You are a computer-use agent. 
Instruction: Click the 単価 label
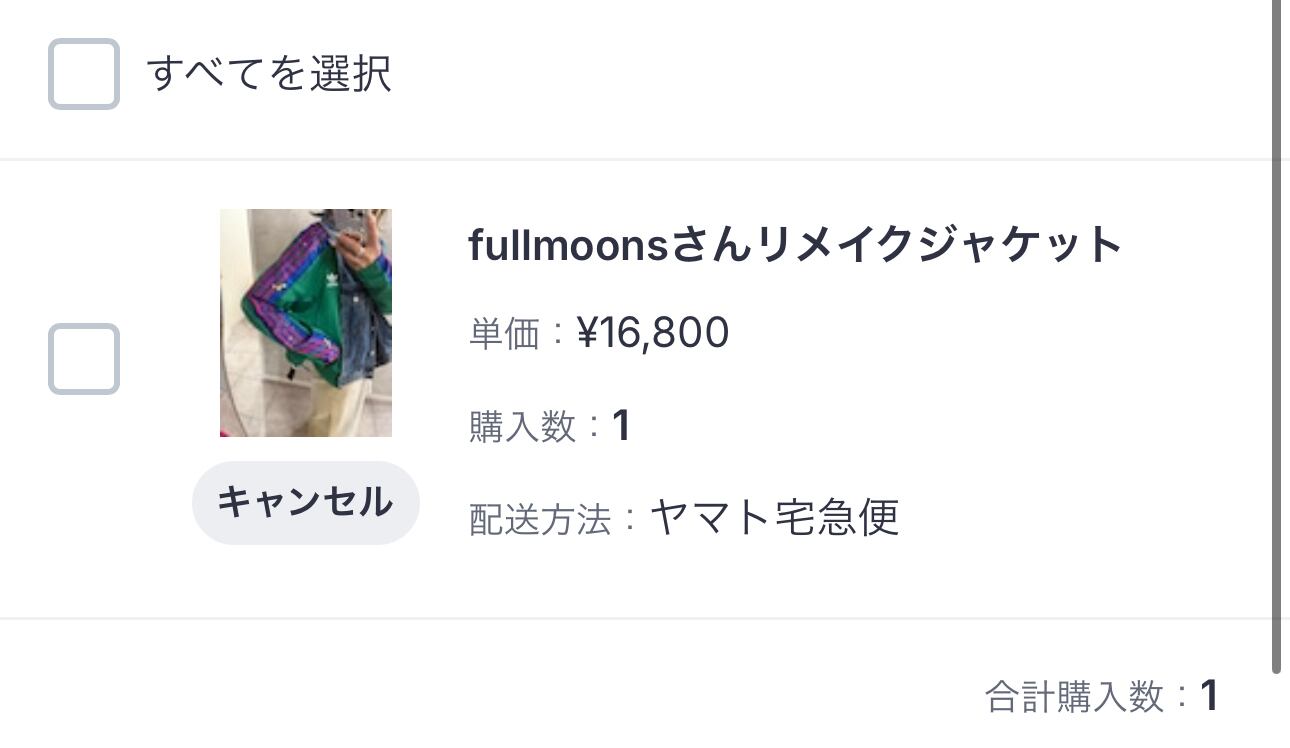(x=504, y=334)
